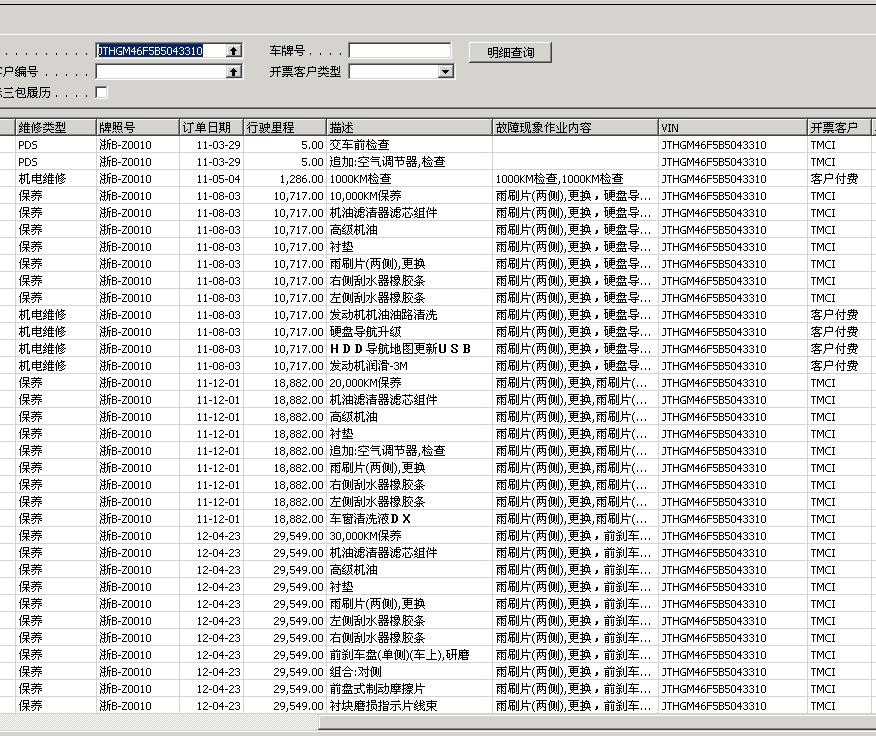This screenshot has width=876, height=736.
Task: Click 故障现象作业内容 column header
Action: coord(575,127)
